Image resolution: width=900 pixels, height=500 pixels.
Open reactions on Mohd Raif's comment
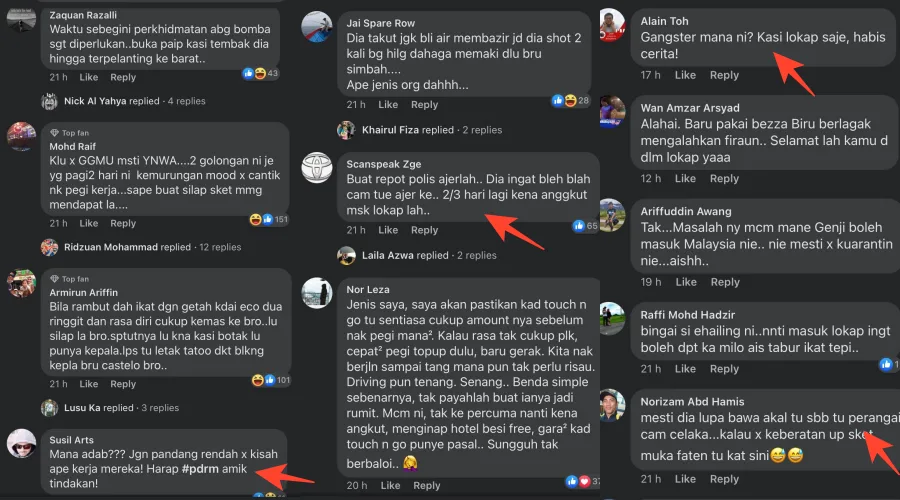tap(269, 219)
